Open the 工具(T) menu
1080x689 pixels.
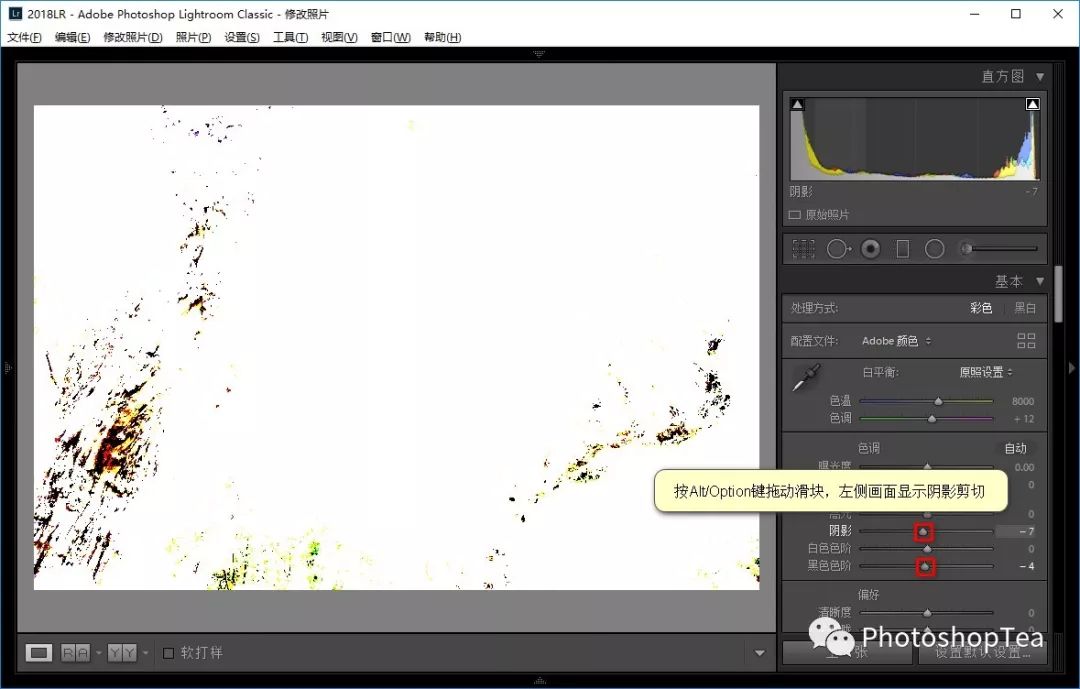[x=290, y=37]
